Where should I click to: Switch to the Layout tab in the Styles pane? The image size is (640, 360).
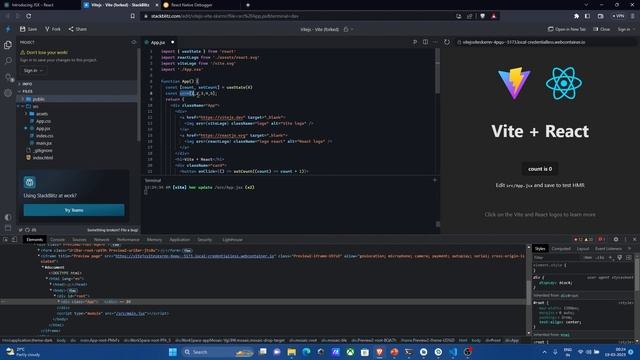point(583,249)
